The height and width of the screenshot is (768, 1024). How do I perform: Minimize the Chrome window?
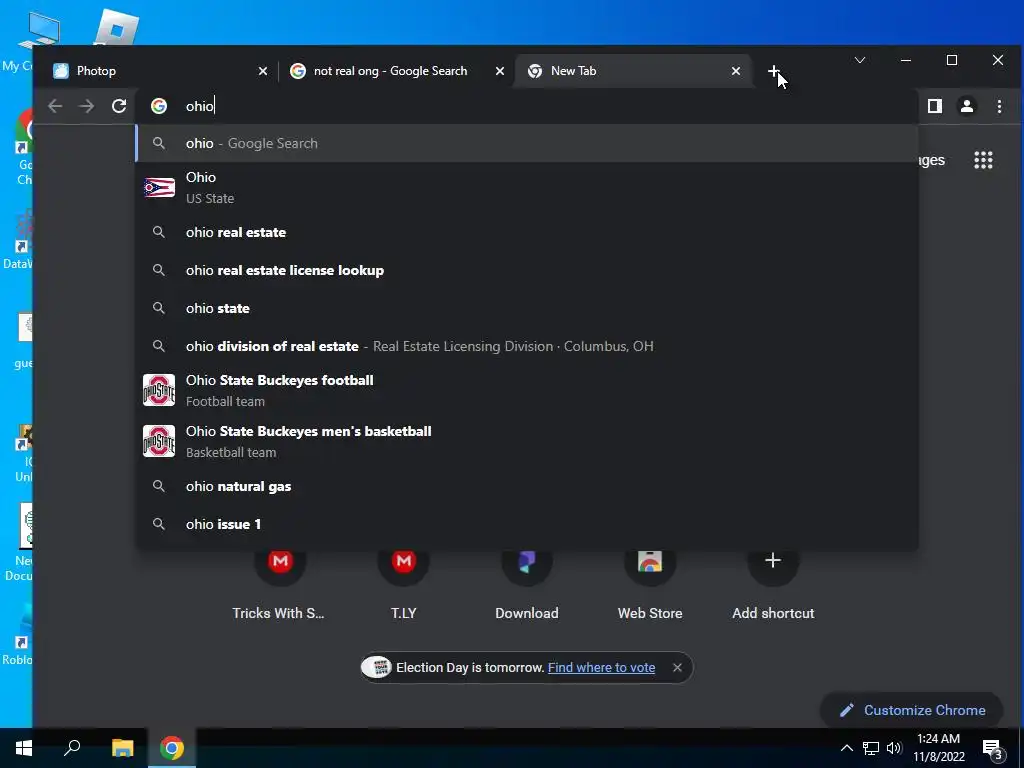(x=906, y=60)
